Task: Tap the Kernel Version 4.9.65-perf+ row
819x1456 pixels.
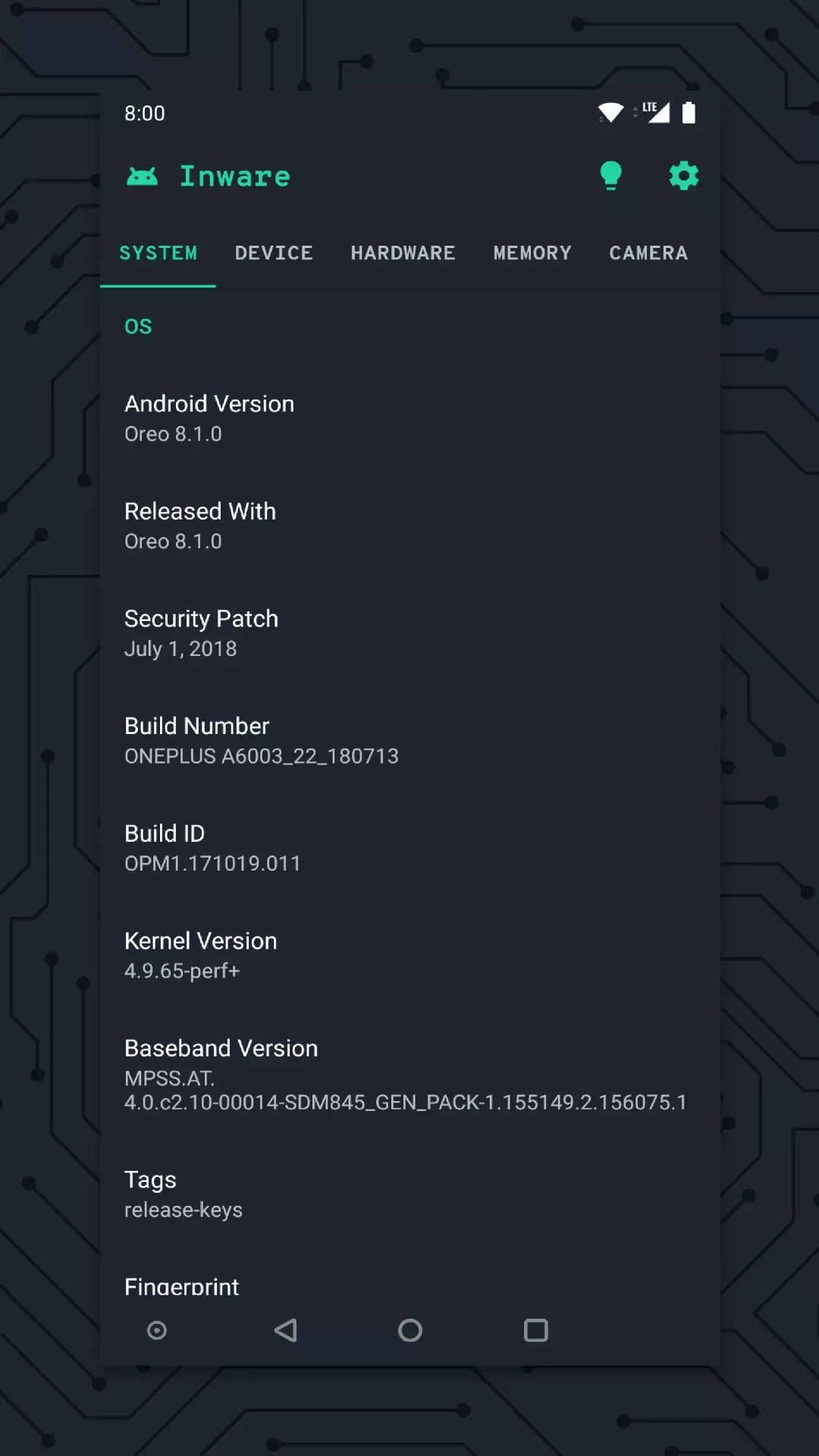Action: click(410, 955)
